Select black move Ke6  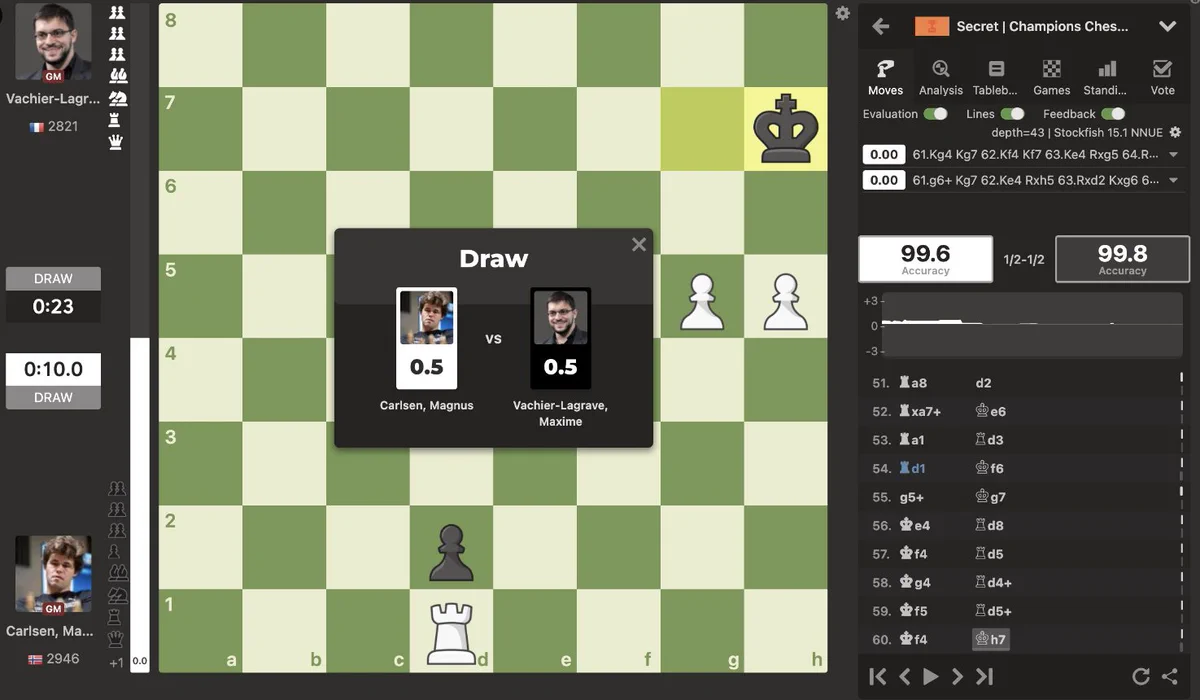[x=990, y=411]
